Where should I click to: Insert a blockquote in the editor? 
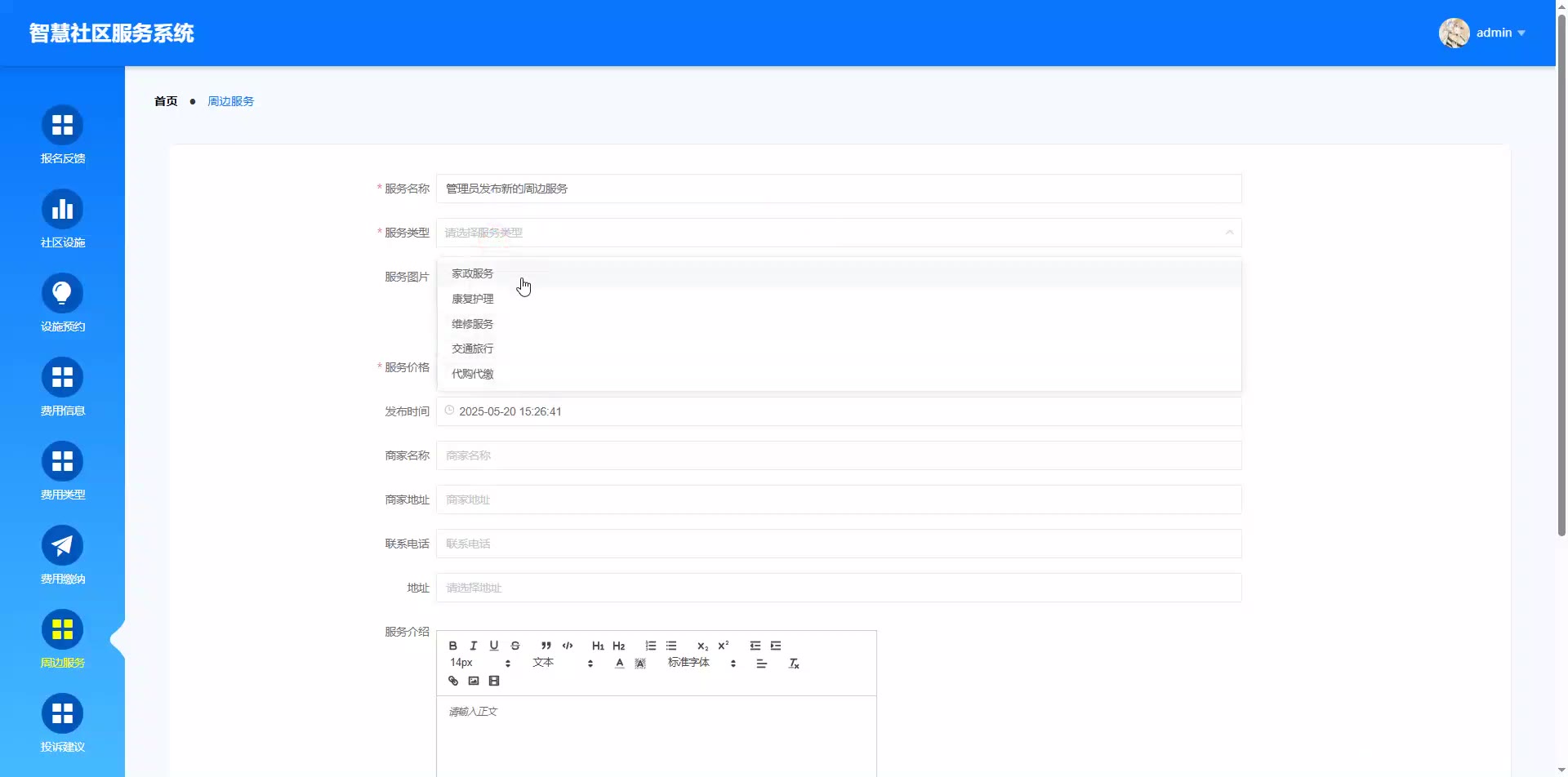[x=546, y=646]
